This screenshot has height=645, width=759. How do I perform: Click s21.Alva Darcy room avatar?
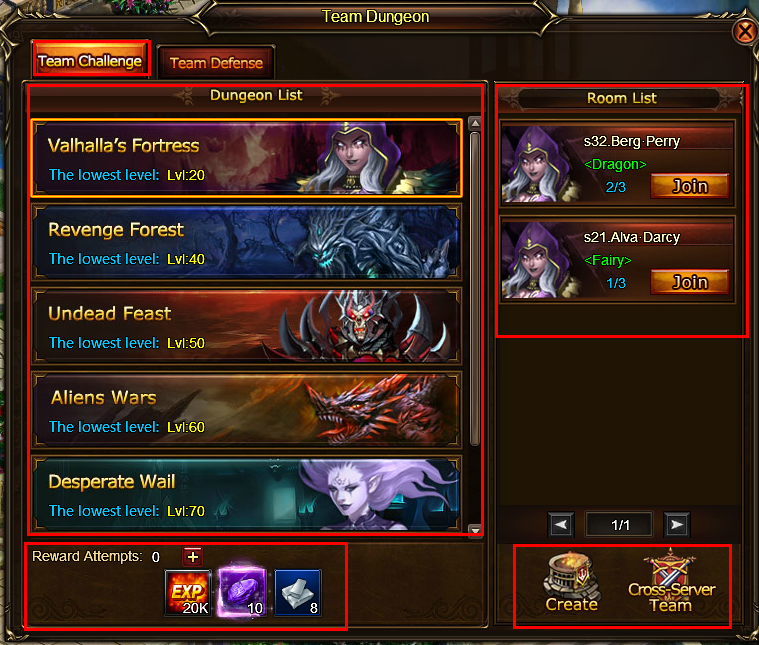click(537, 260)
